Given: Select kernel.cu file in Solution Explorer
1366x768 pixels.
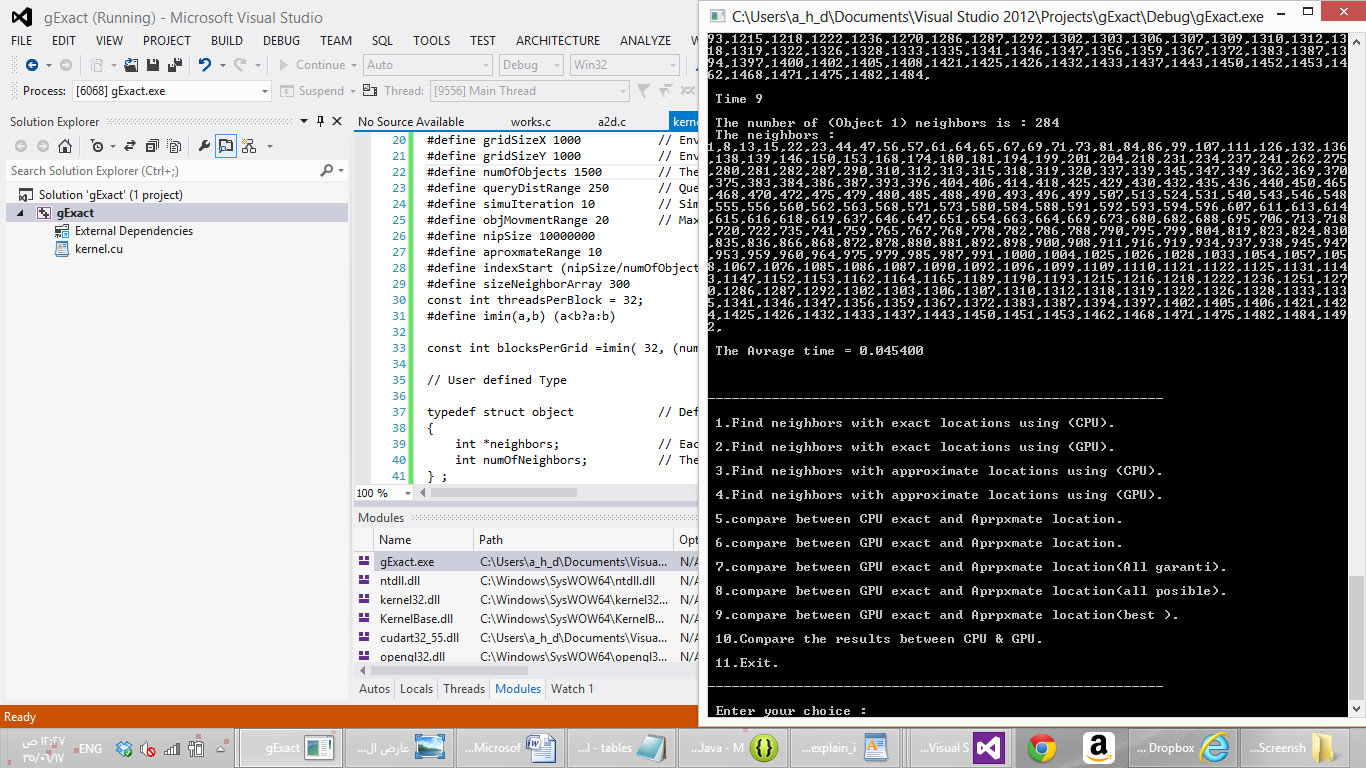Looking at the screenshot, I should (x=99, y=249).
